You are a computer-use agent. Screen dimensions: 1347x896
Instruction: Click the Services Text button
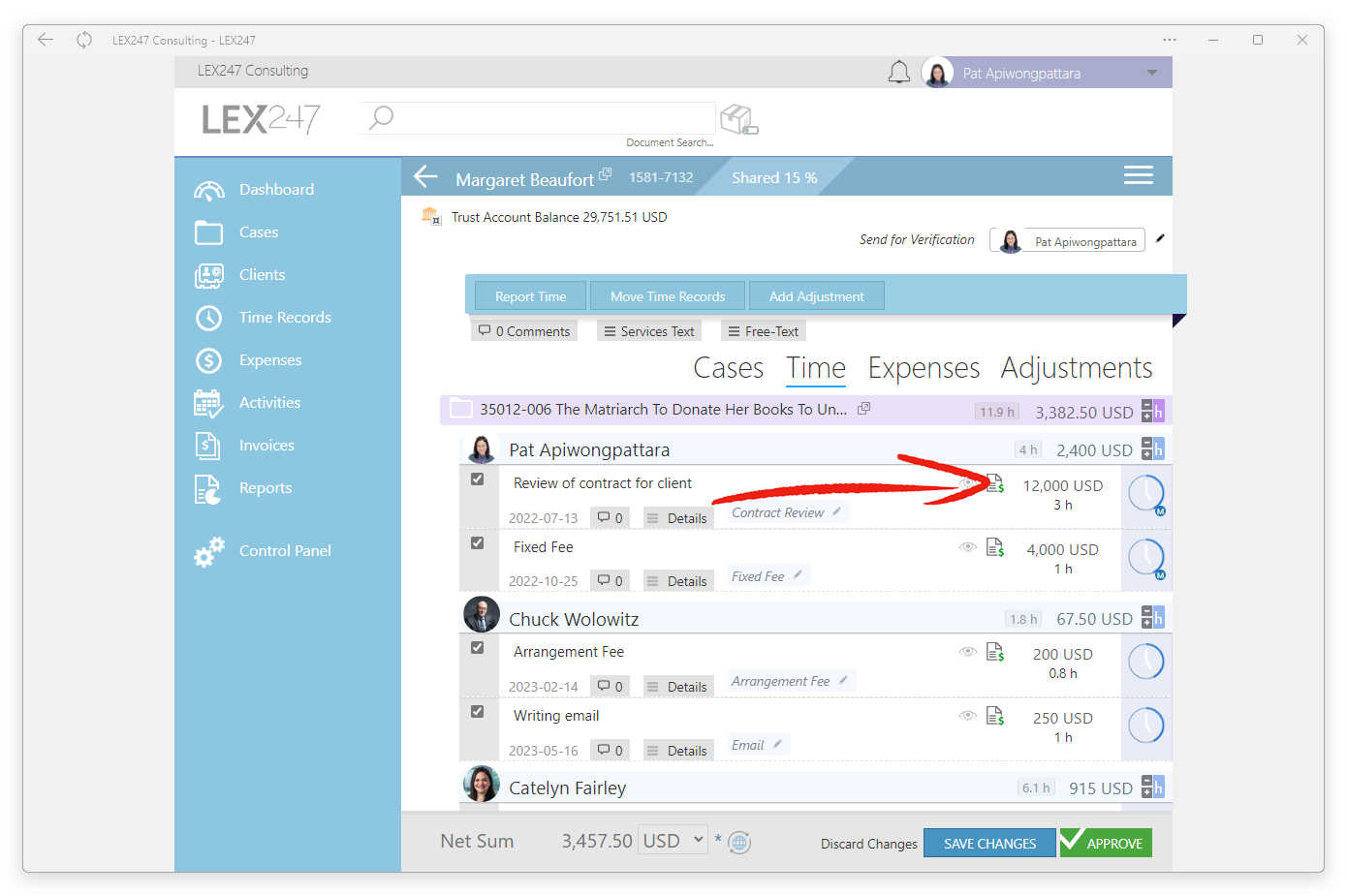click(648, 331)
